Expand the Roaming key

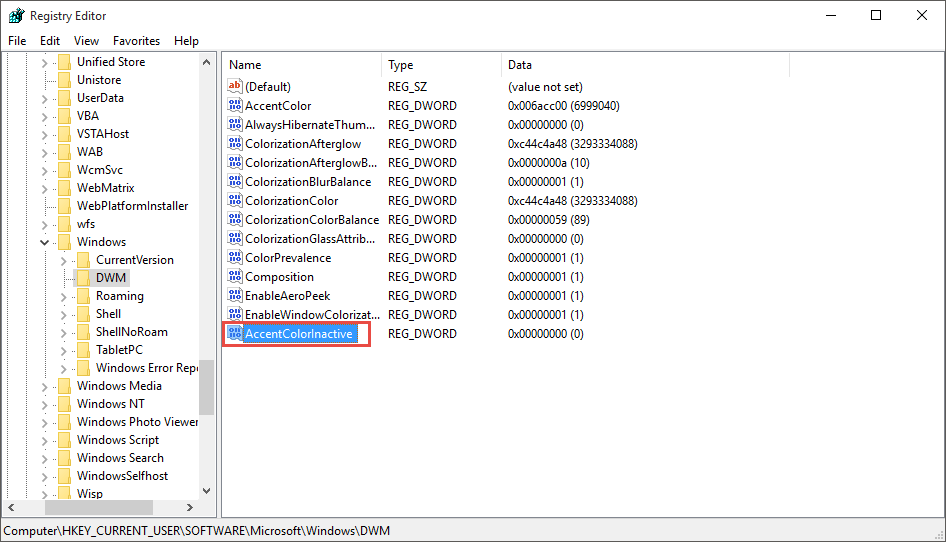(x=63, y=296)
